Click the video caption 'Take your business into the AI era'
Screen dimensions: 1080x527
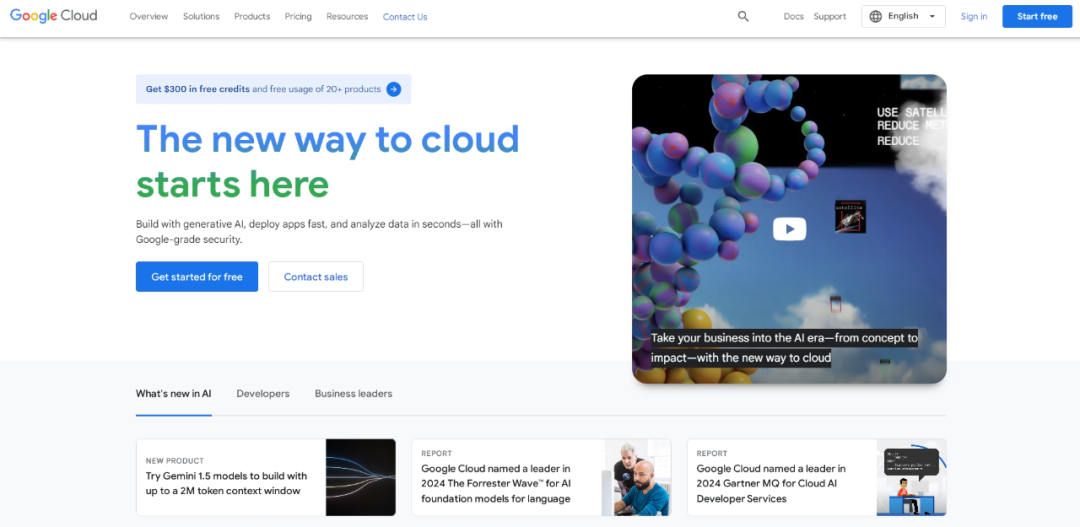(785, 348)
